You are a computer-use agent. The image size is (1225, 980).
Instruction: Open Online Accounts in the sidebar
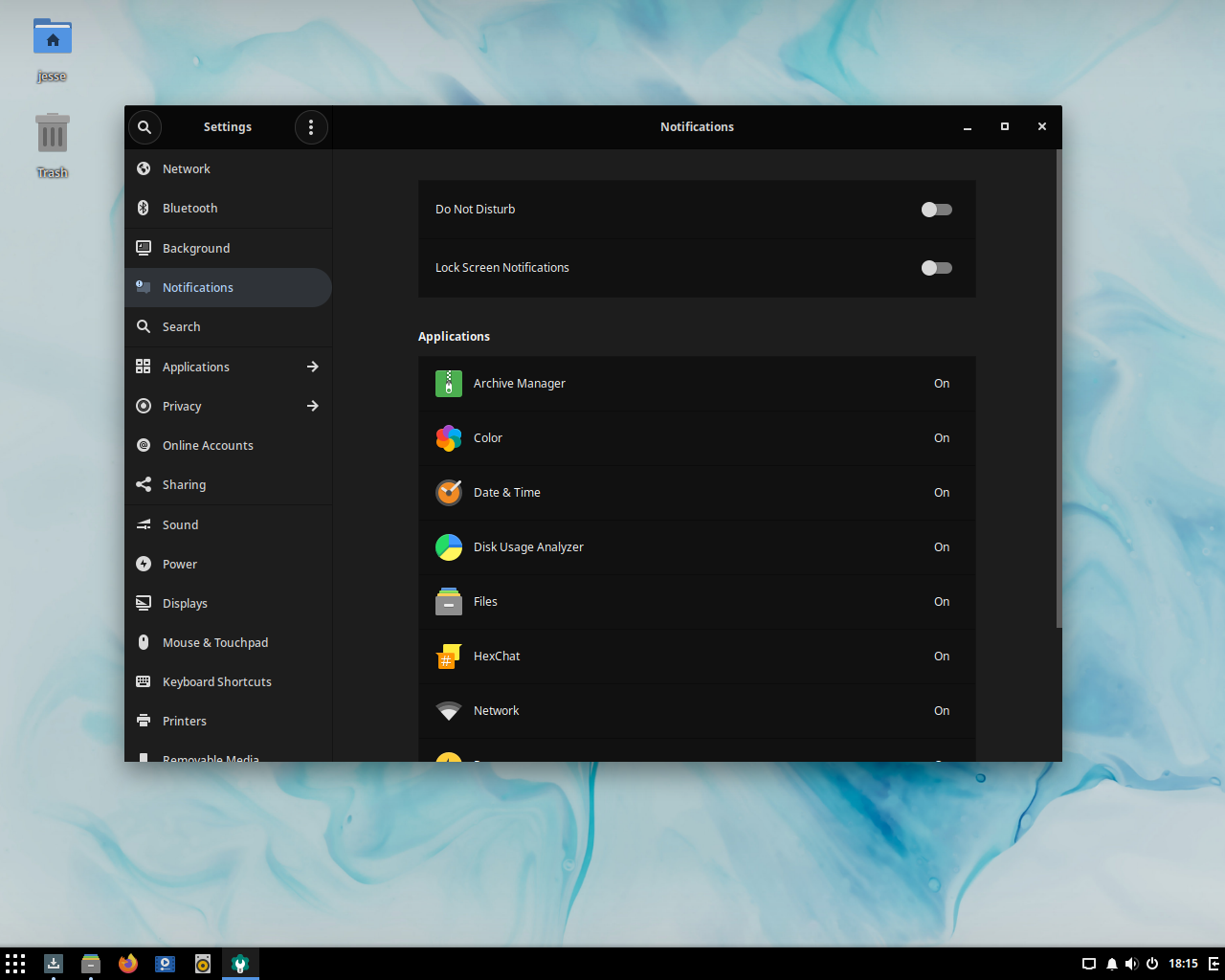[229, 445]
